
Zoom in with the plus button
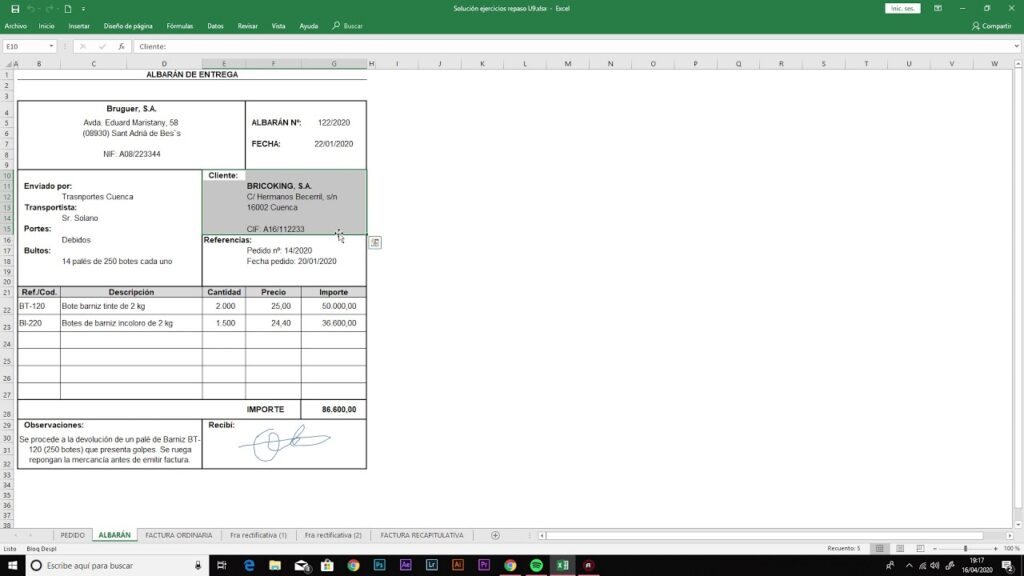[995, 549]
